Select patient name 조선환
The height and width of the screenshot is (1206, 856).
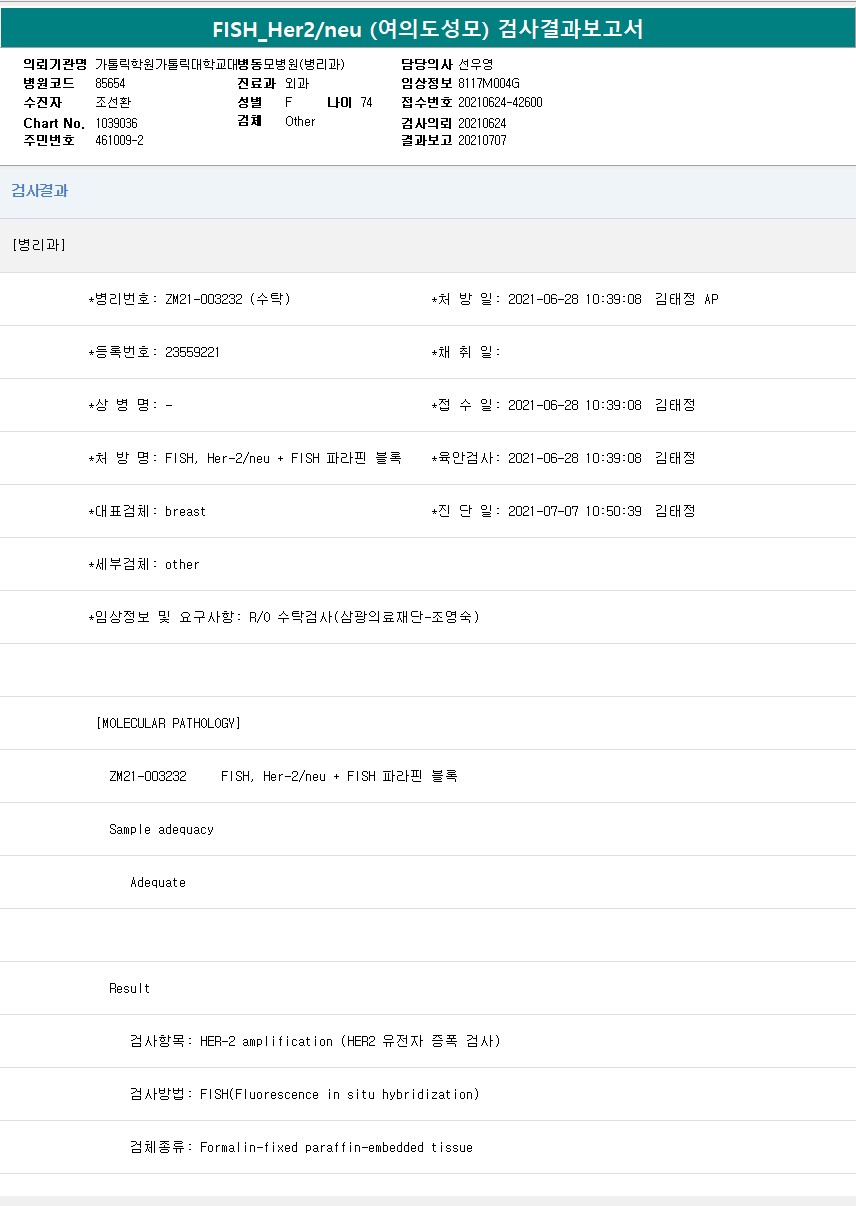pos(113,102)
